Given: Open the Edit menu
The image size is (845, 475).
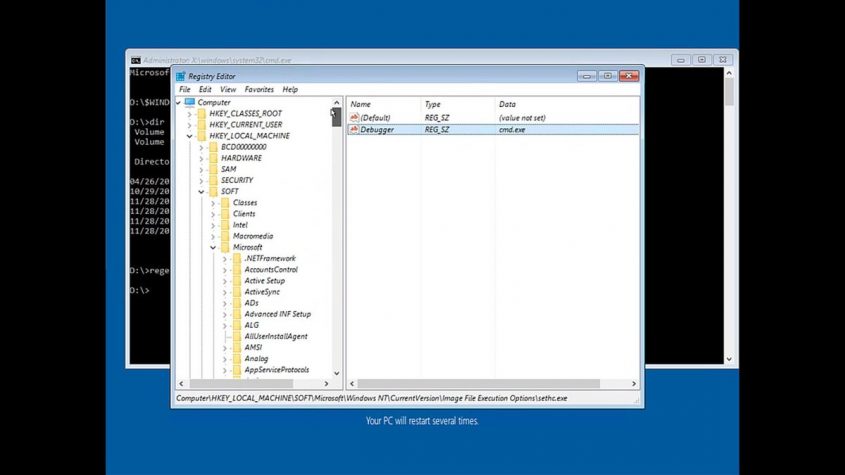Looking at the screenshot, I should click(205, 90).
